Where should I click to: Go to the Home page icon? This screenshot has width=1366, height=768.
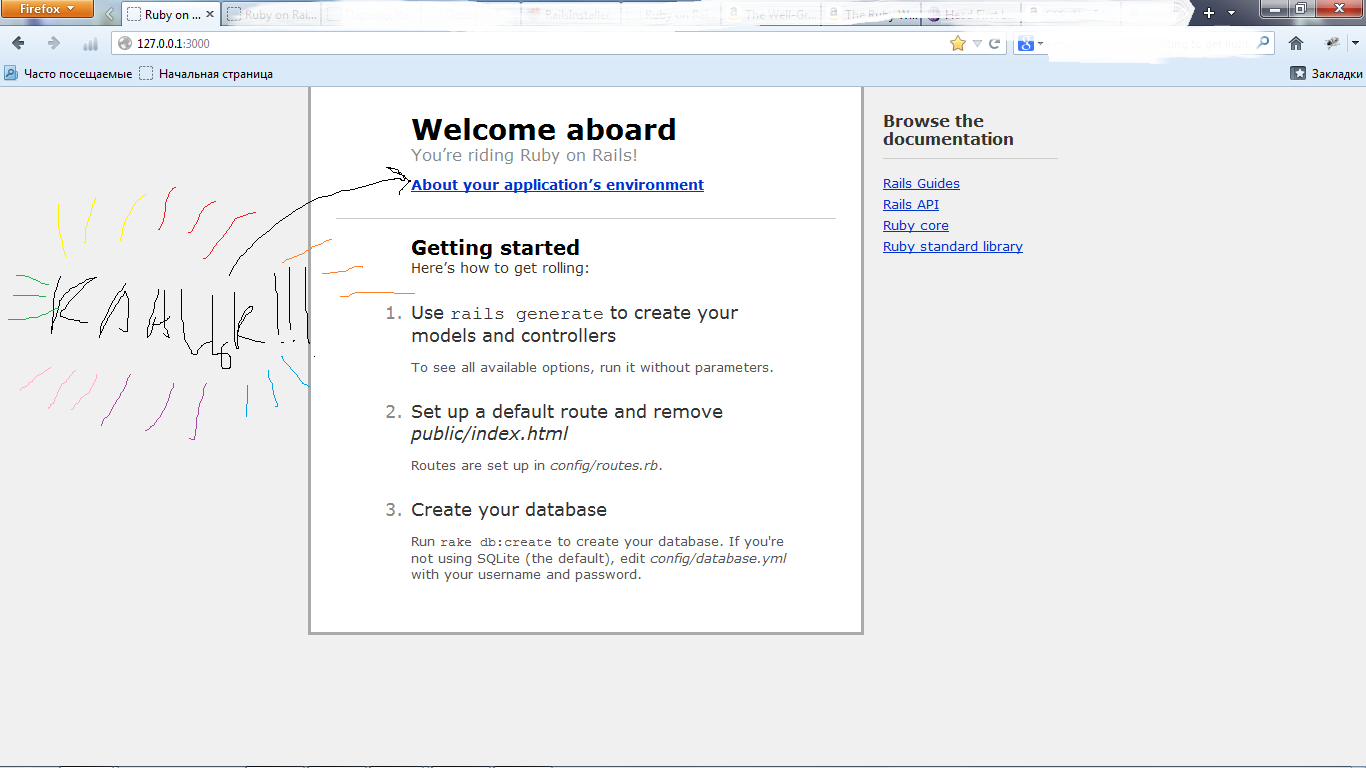(x=1296, y=43)
